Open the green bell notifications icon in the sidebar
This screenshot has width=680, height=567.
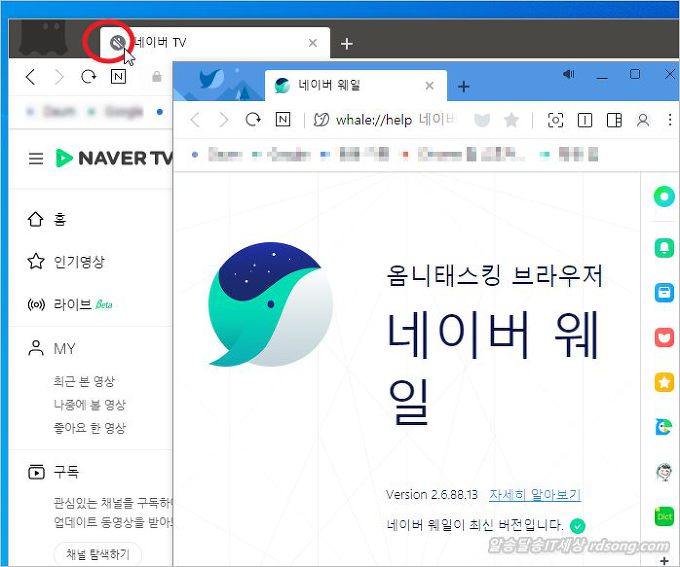click(x=664, y=247)
